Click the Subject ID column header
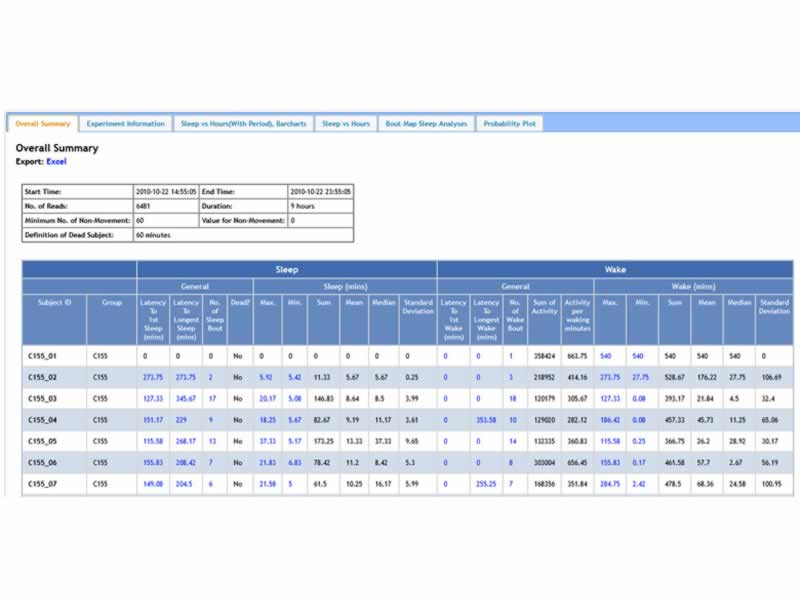 coord(54,303)
